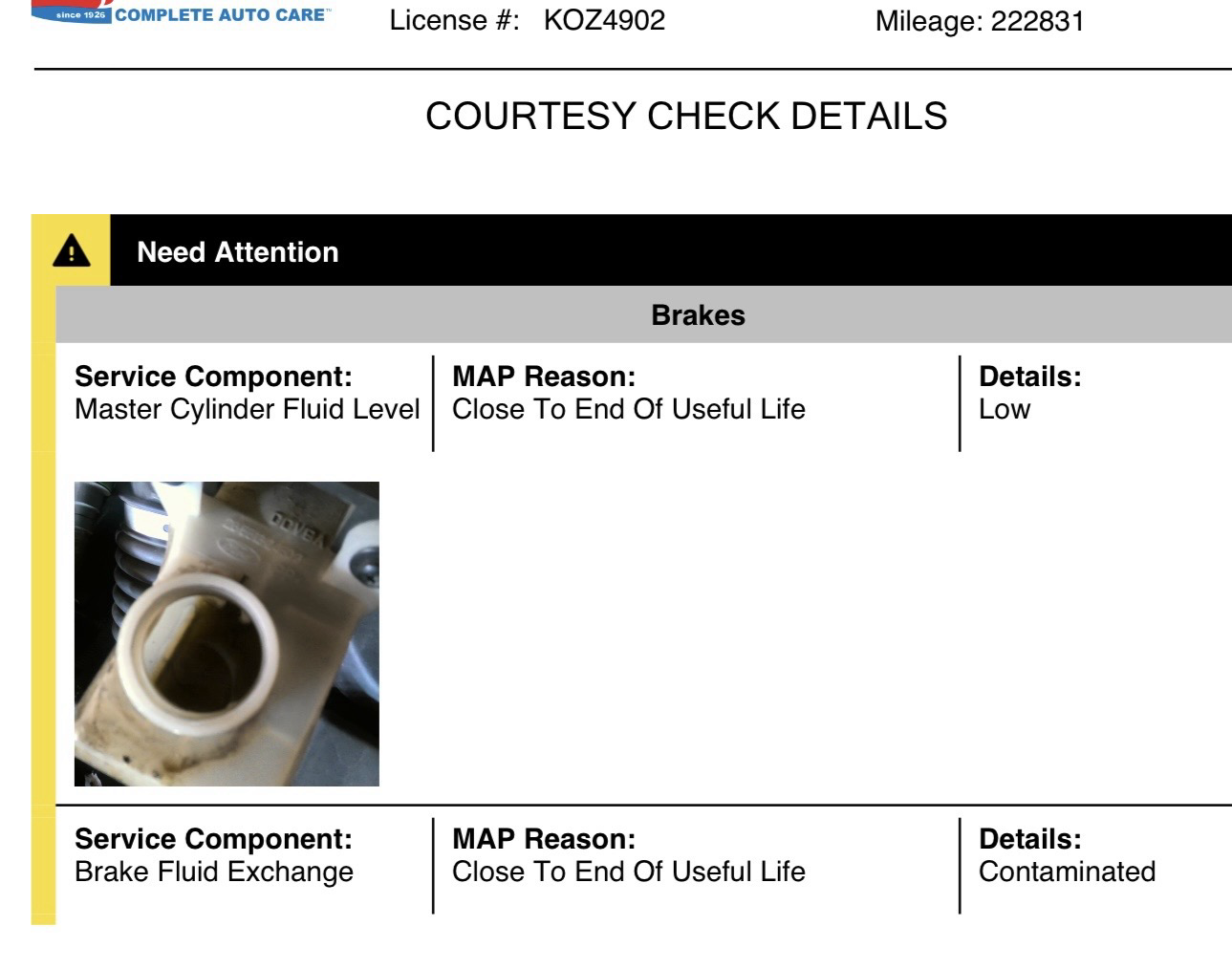1232x969 pixels.
Task: Click Details label above Contaminated
Action: (1030, 839)
